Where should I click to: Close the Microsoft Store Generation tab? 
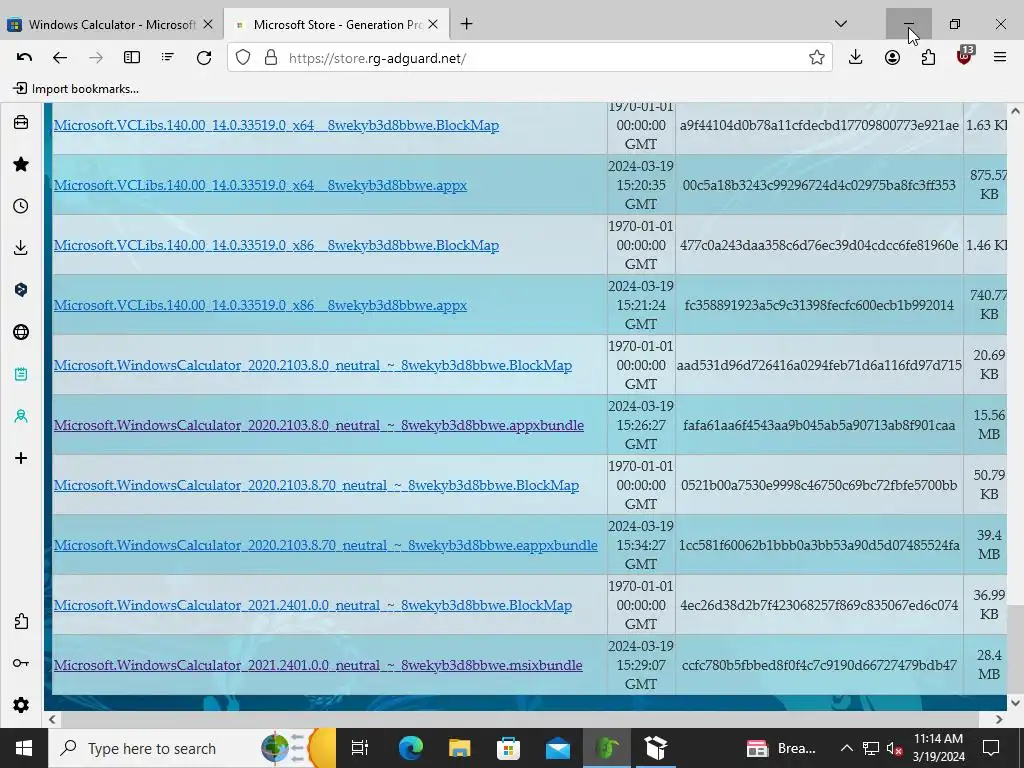[x=433, y=24]
